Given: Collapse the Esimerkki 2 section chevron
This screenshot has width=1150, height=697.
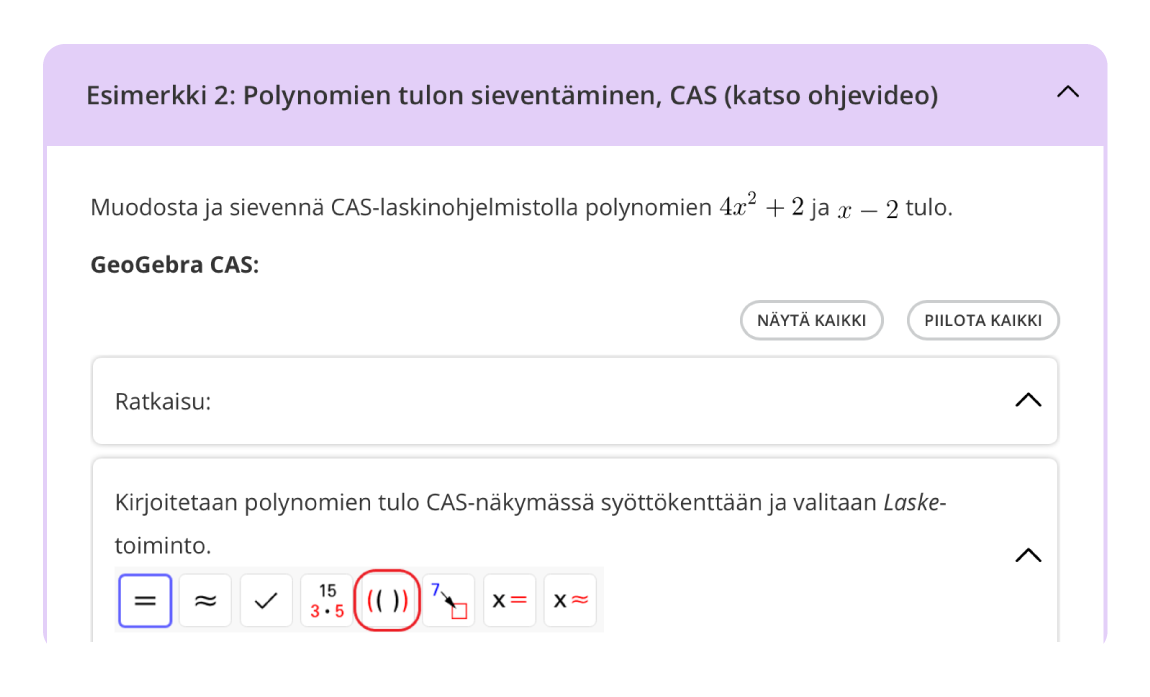Looking at the screenshot, I should pos(1068,92).
